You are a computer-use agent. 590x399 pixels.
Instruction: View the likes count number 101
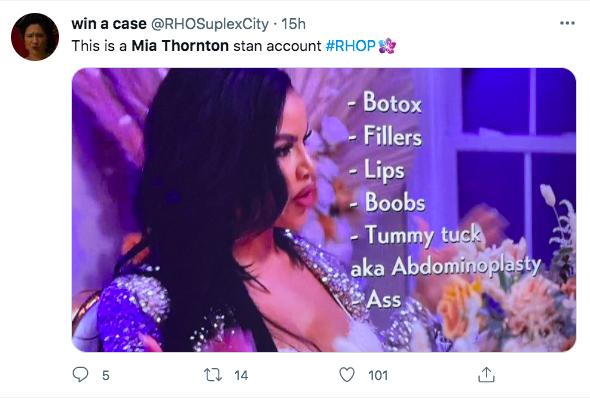(378, 375)
